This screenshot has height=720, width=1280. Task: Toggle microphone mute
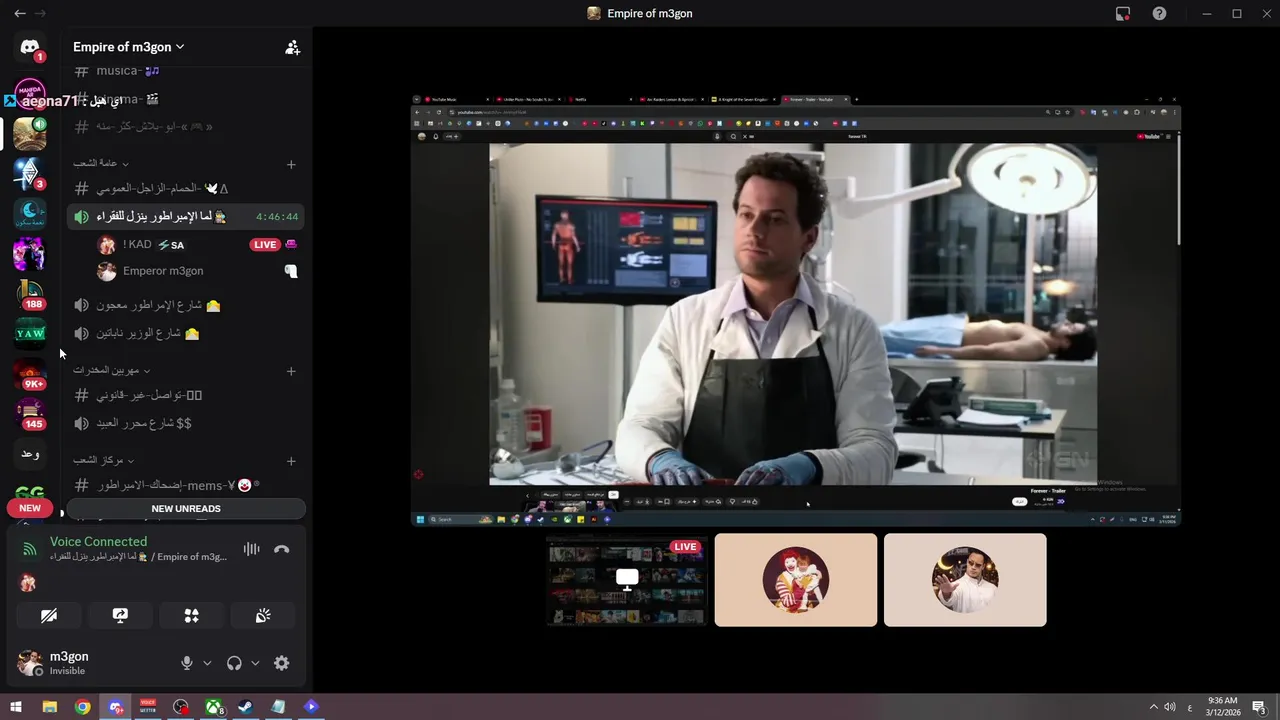coord(186,663)
